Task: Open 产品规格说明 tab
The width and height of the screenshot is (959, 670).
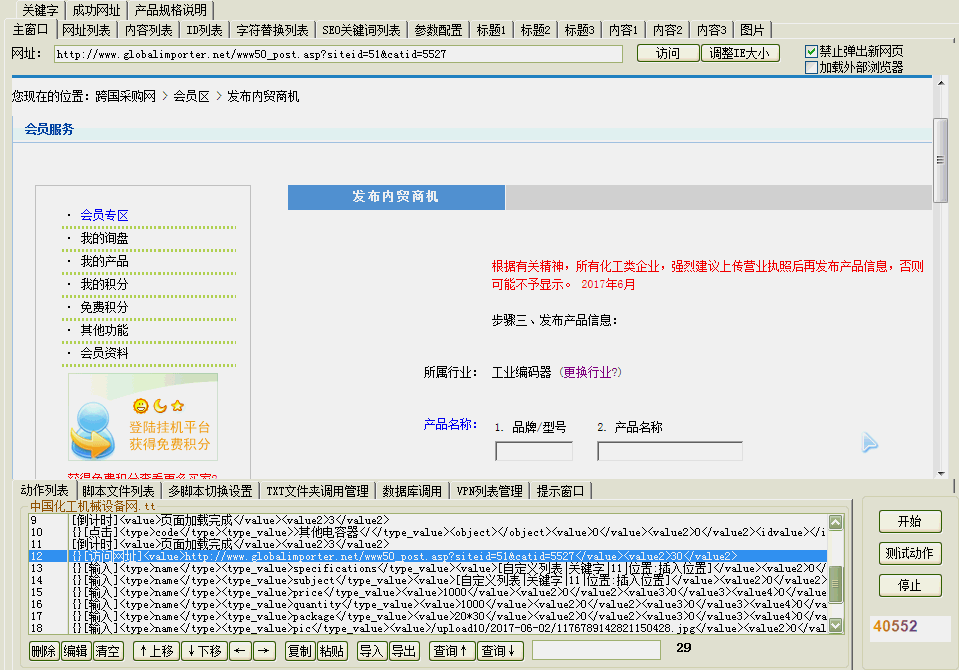Action: point(171,10)
